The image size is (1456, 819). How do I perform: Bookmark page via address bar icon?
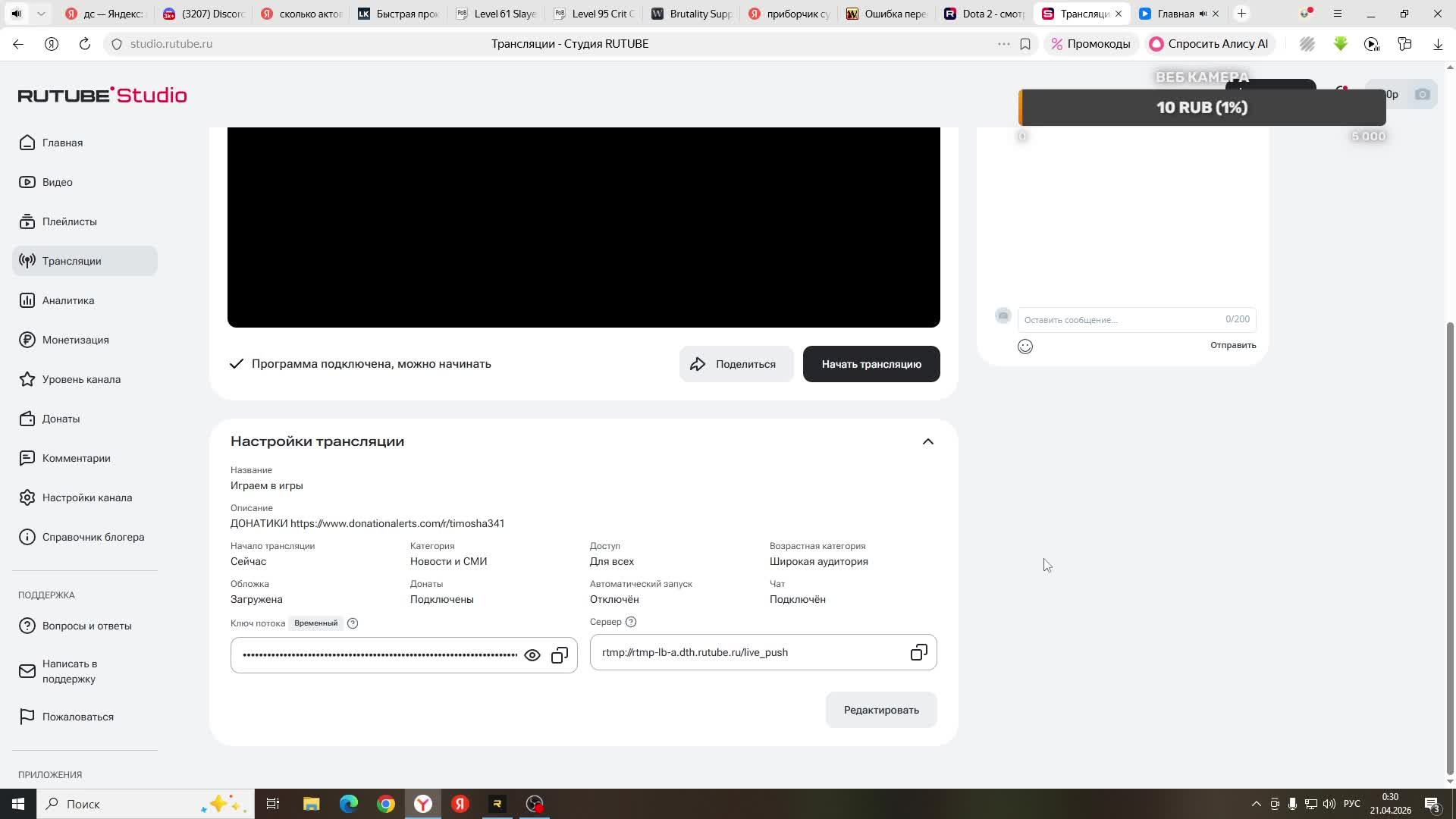coord(1025,44)
